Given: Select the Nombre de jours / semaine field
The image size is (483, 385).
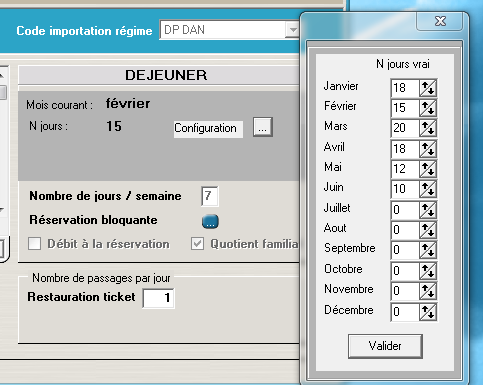Looking at the screenshot, I should coord(210,196).
